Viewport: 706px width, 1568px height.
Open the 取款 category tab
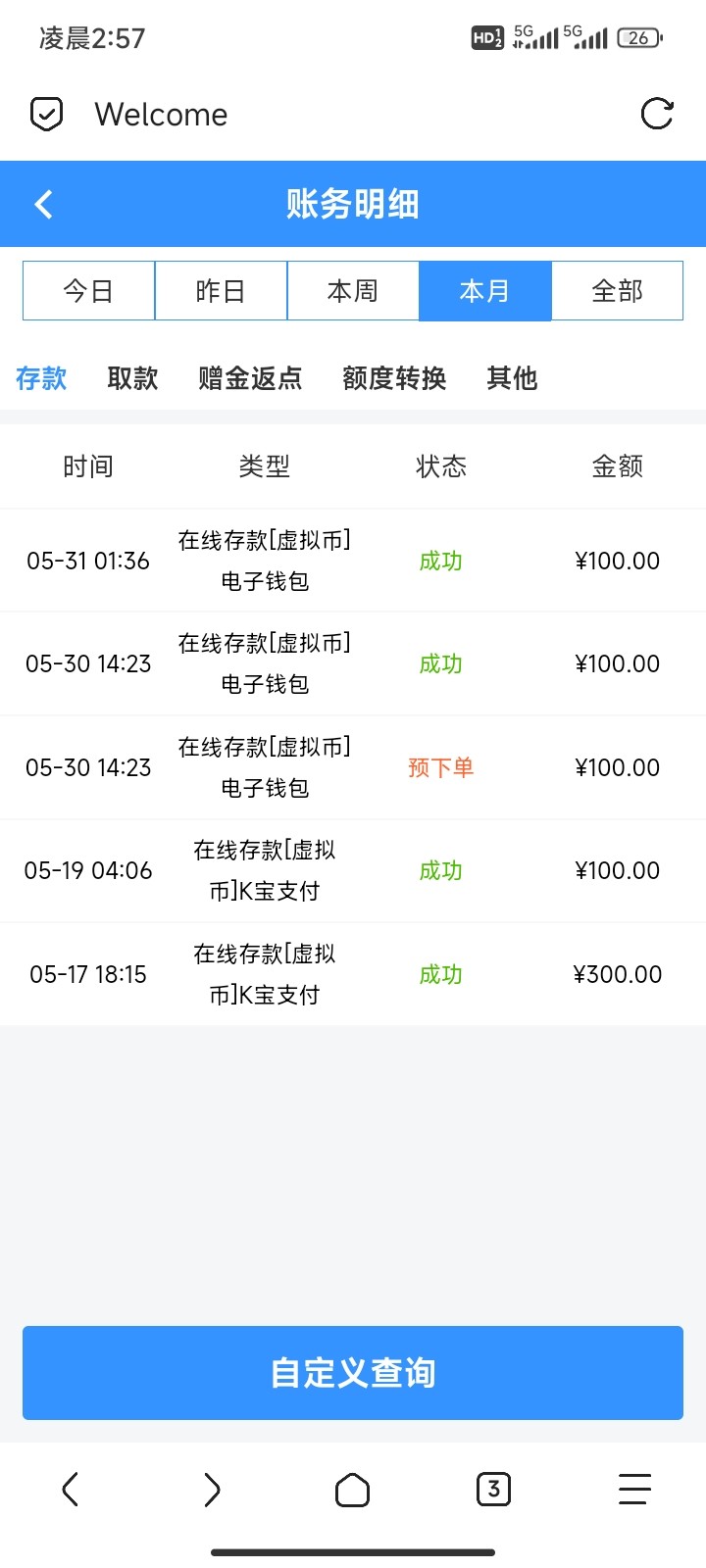[x=132, y=378]
